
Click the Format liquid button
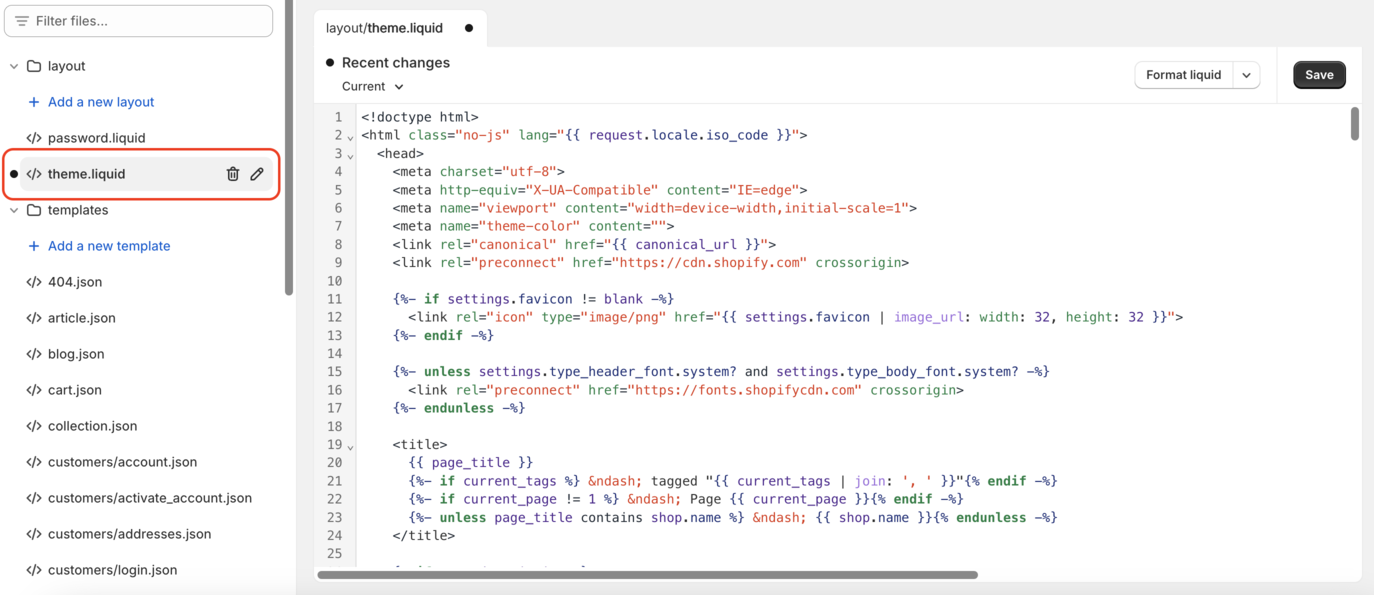[x=1183, y=75]
